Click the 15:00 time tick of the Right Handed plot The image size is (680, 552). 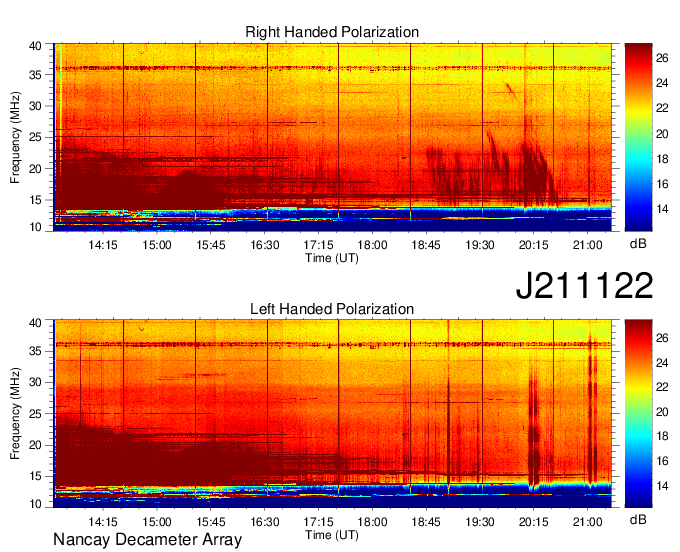coord(157,245)
